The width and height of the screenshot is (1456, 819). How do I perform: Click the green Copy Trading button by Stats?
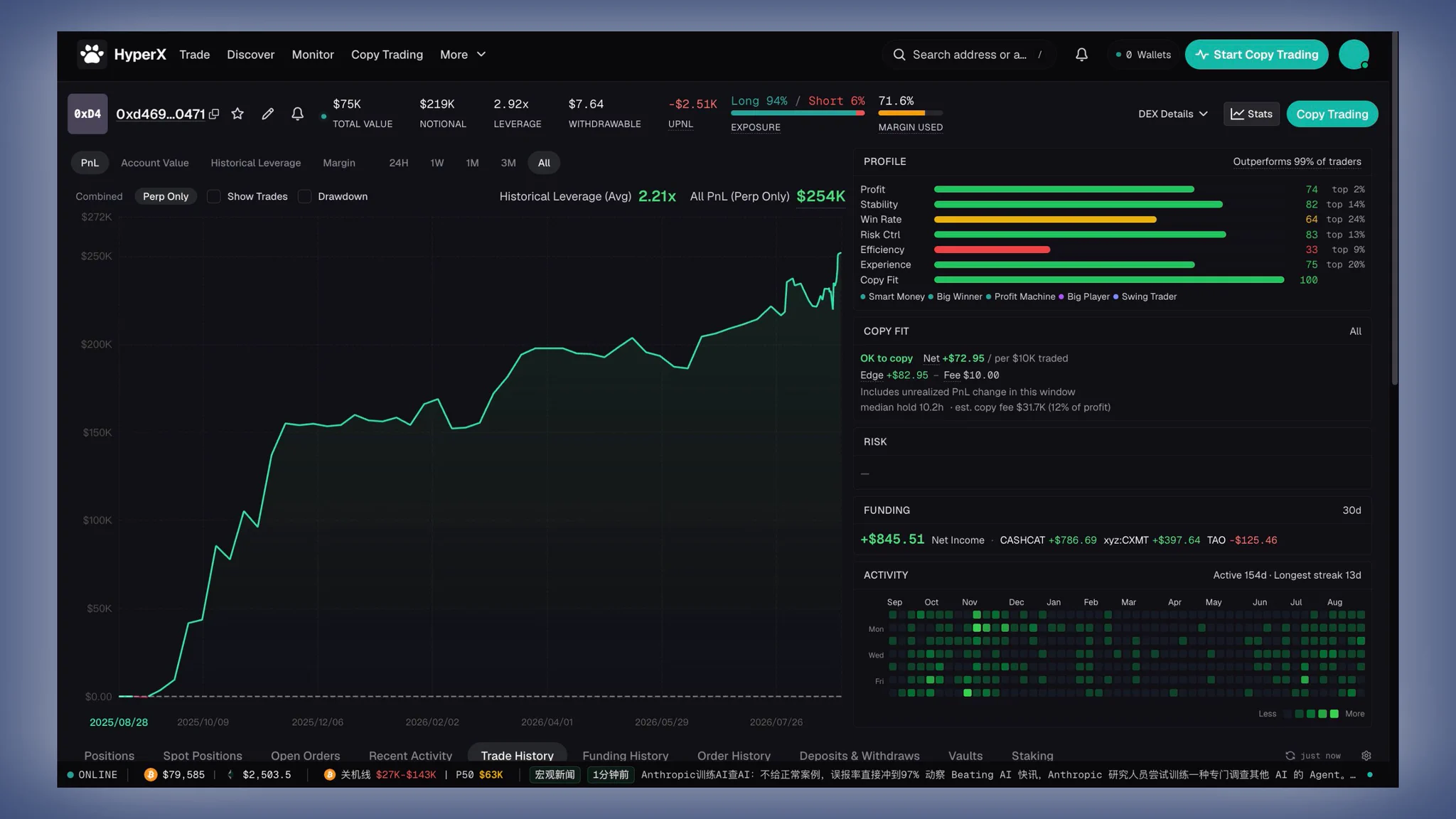[x=1332, y=114]
